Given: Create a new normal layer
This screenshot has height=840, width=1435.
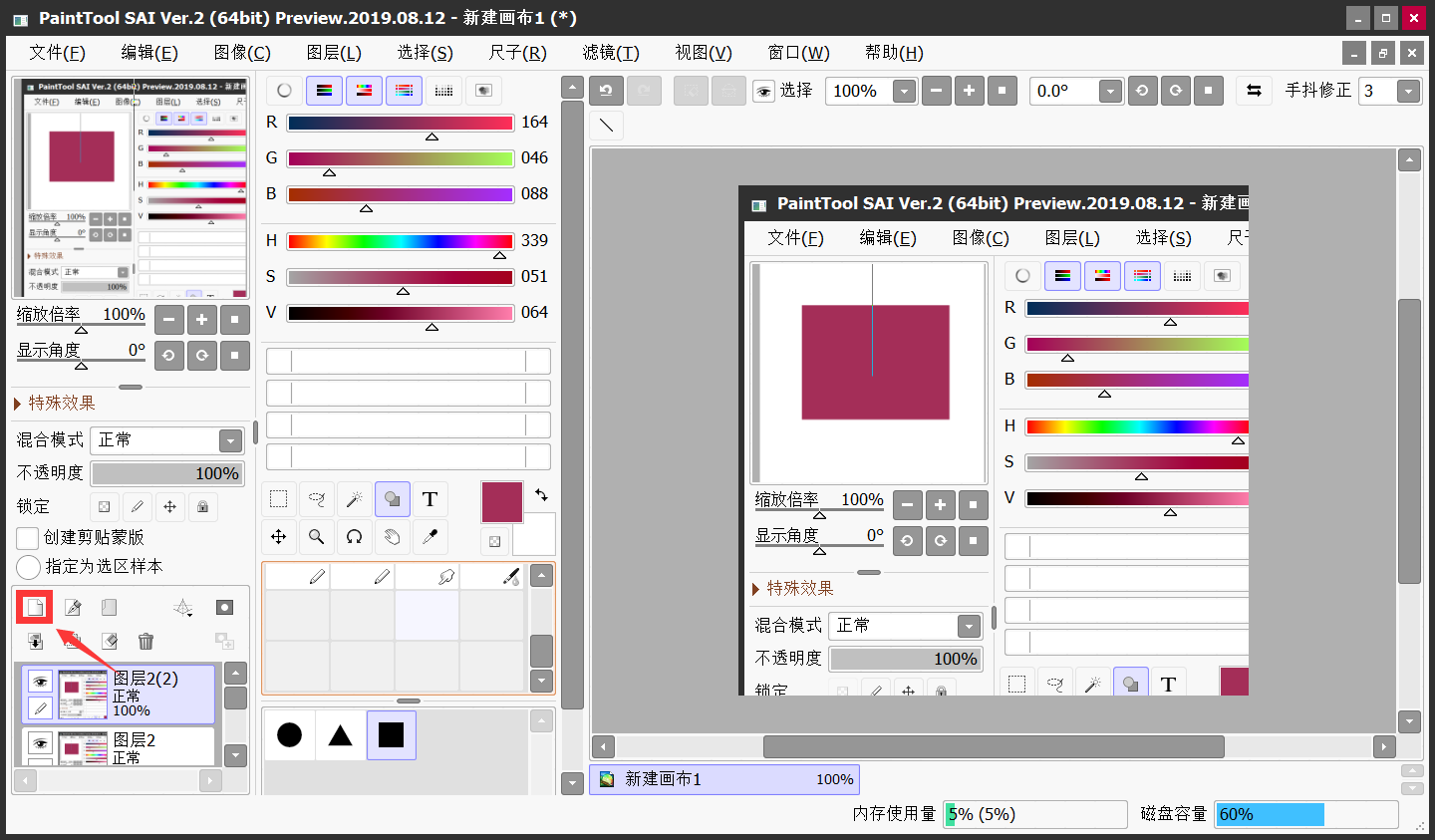Looking at the screenshot, I should 35,607.
